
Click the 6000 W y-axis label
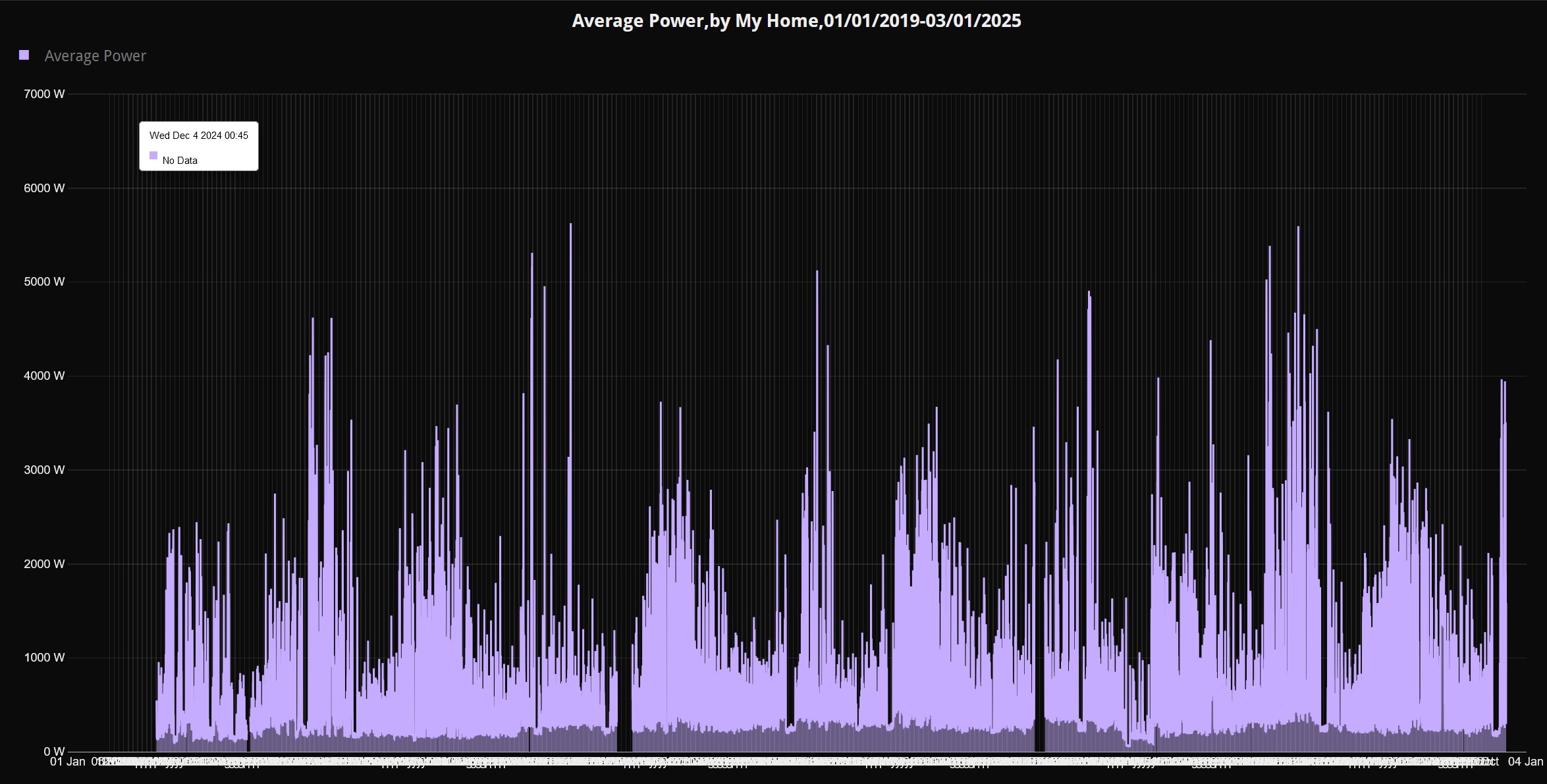(44, 188)
